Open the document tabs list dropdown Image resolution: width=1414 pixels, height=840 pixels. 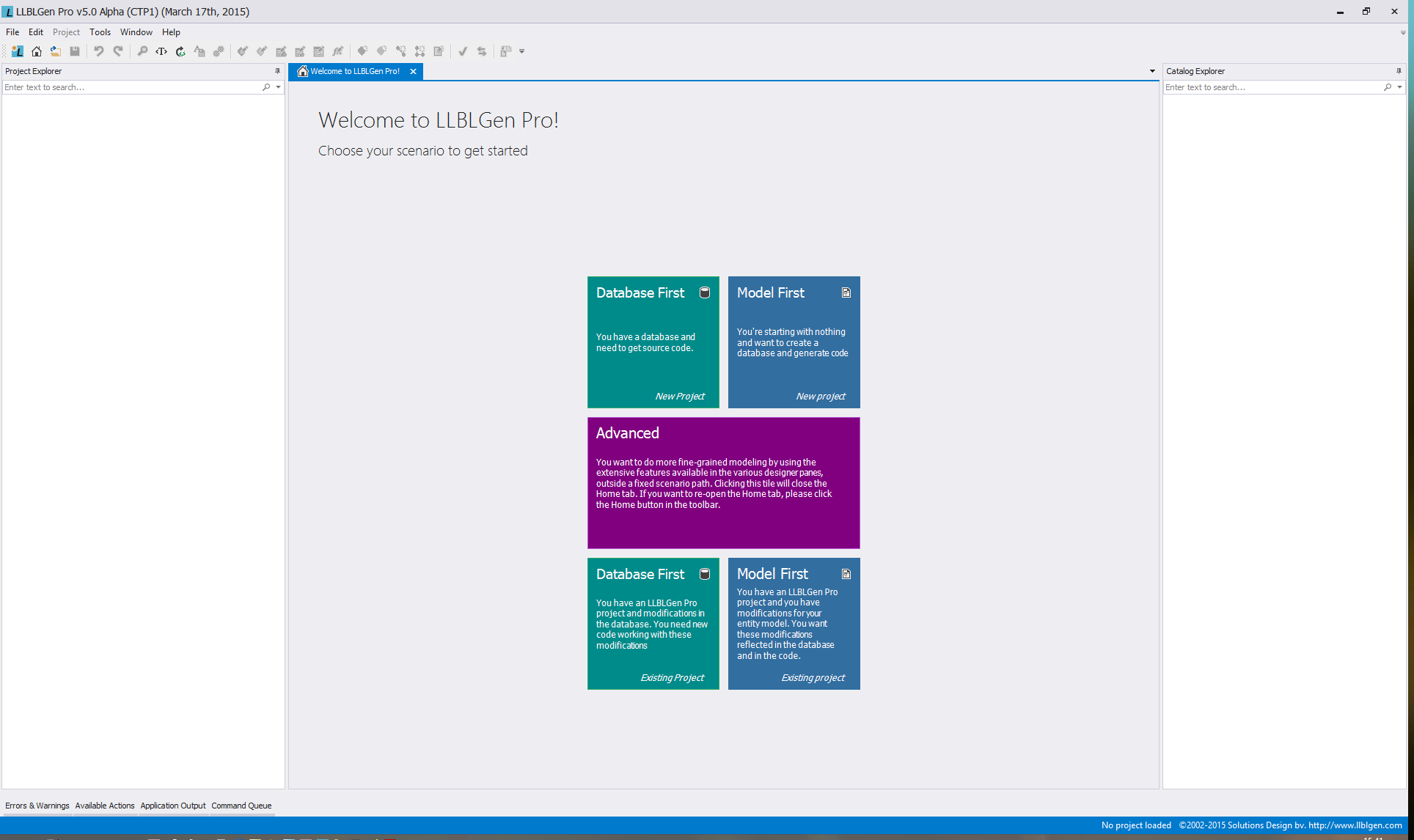1152,71
